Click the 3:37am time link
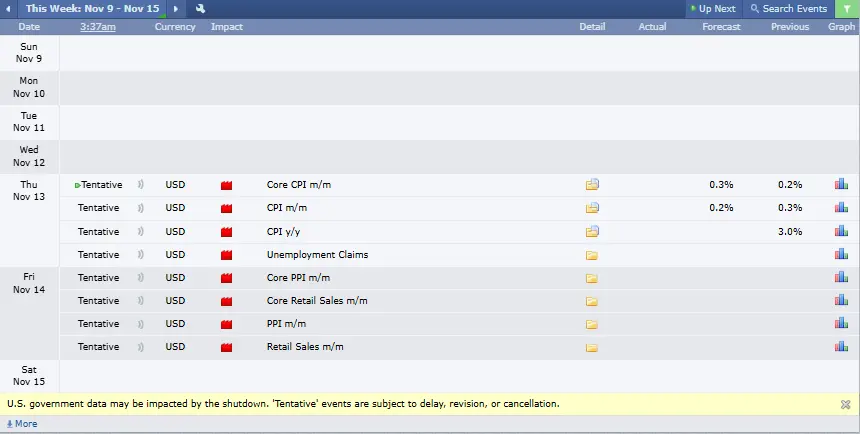 (x=98, y=26)
